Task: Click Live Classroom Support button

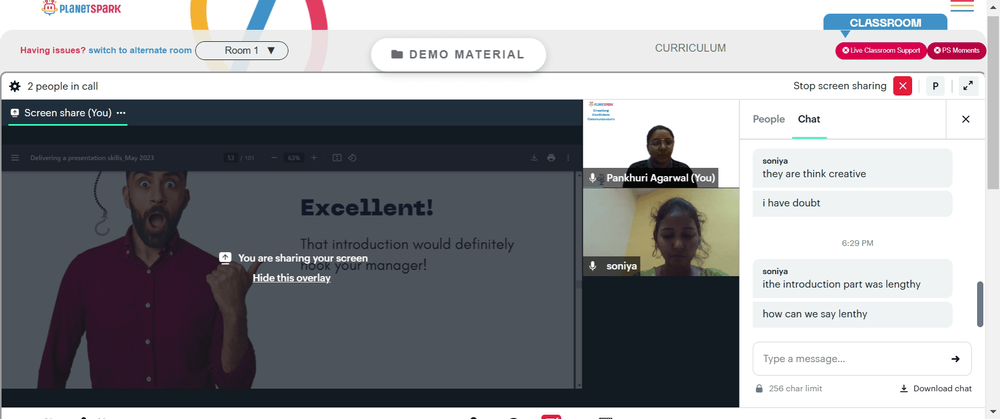Action: pyautogui.click(x=881, y=50)
